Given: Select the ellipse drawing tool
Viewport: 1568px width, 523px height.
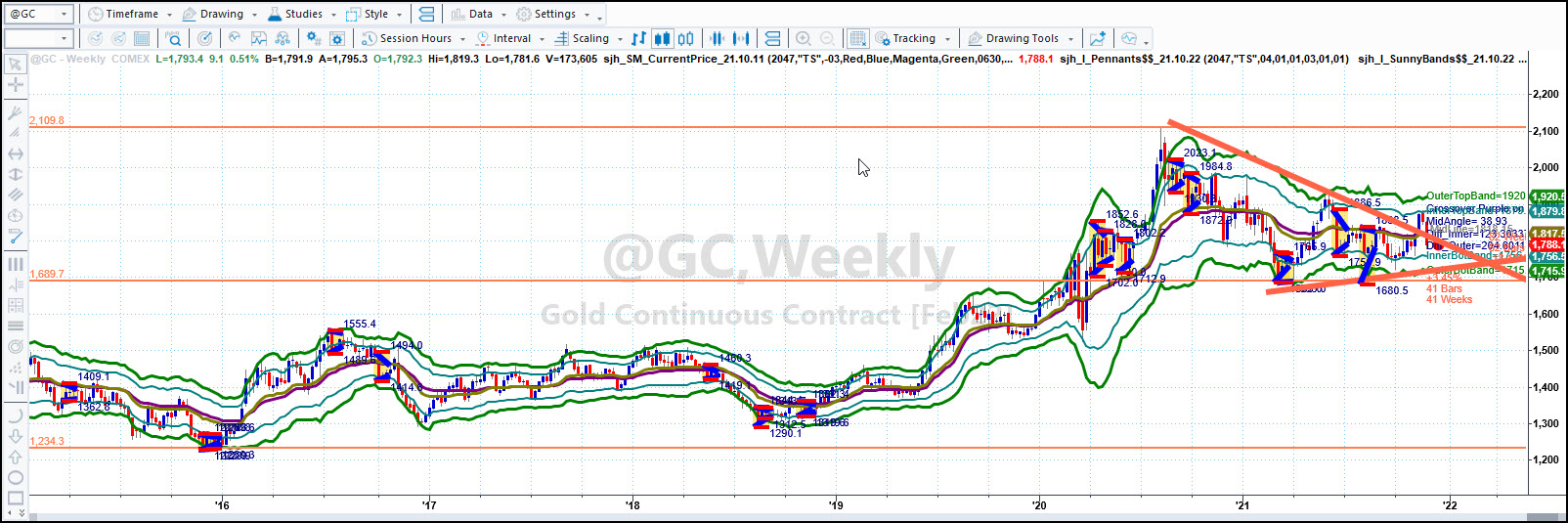Looking at the screenshot, I should pos(15,478).
